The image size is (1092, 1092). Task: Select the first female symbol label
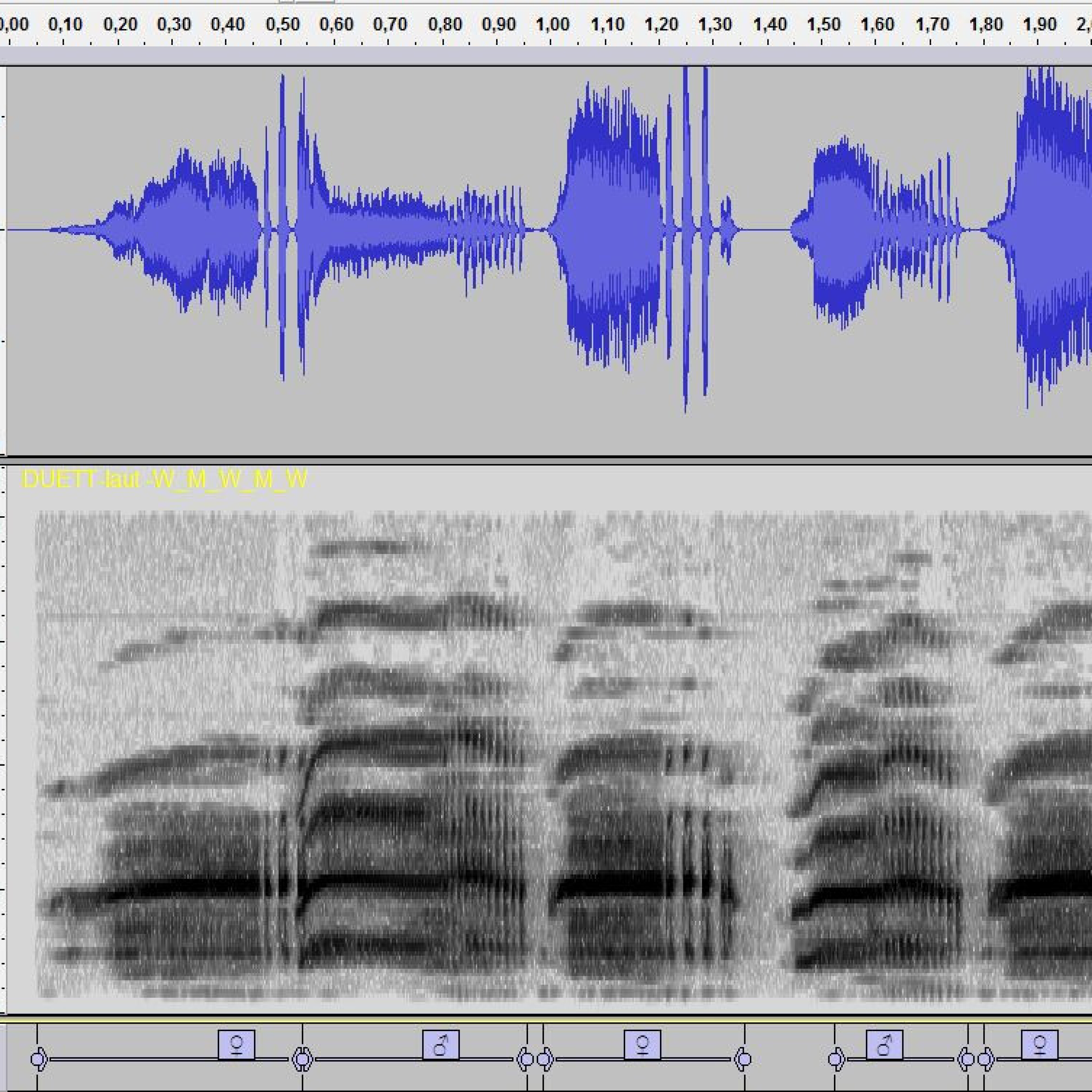click(236, 1044)
